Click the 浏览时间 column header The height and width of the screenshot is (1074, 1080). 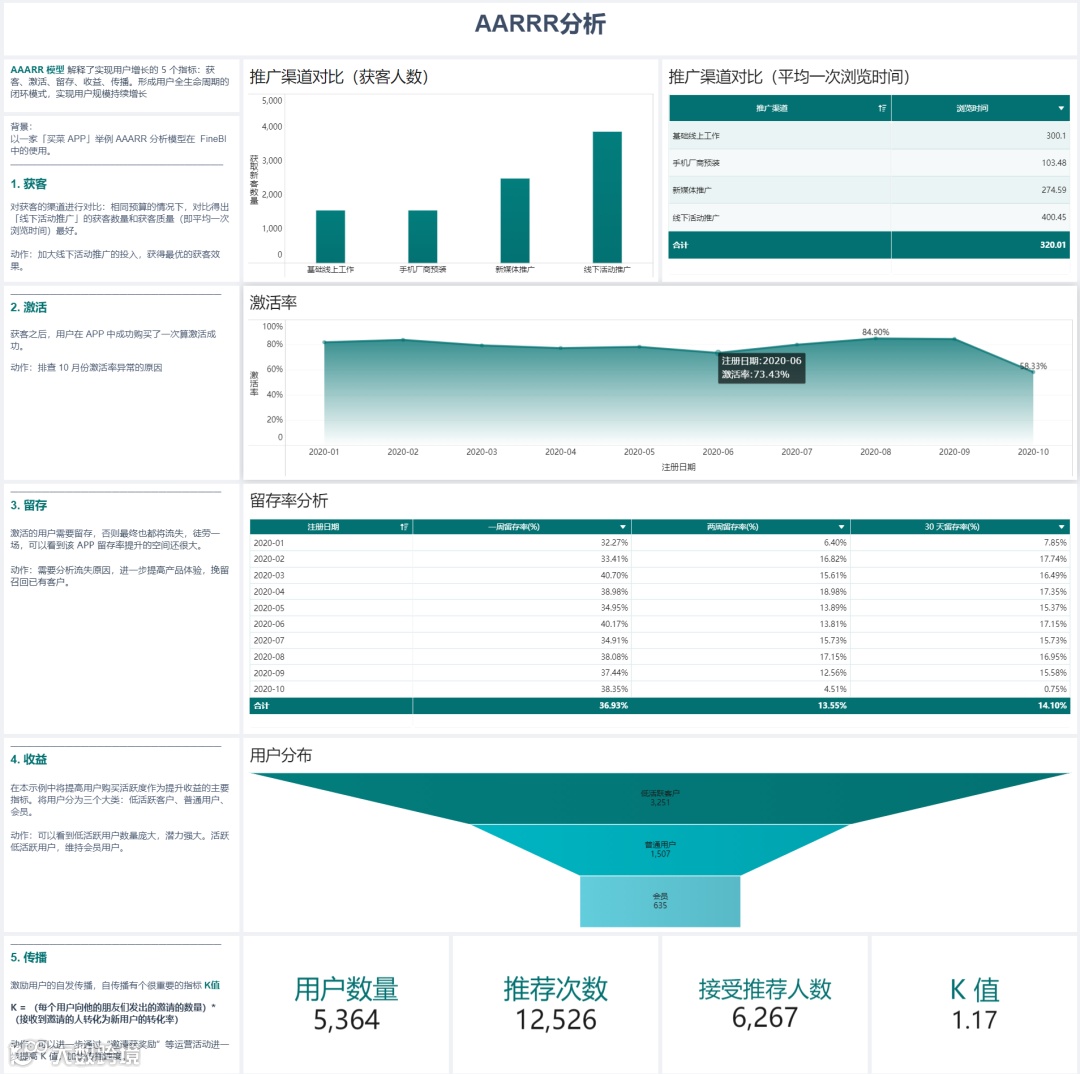point(980,108)
